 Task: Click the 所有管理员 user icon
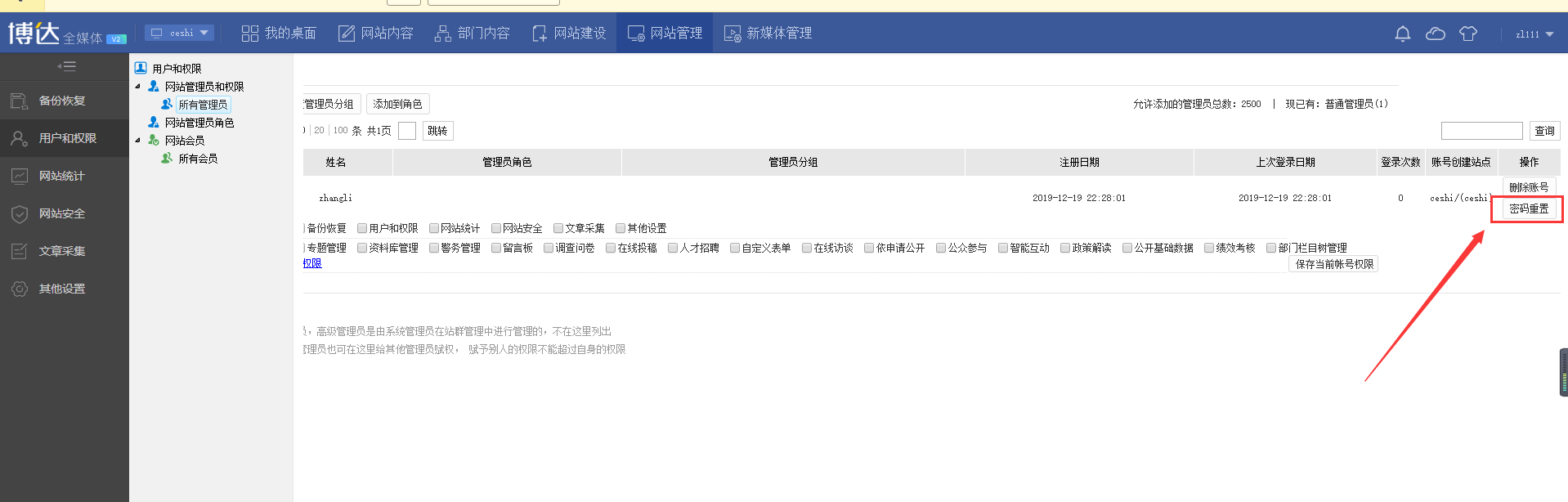click(167, 104)
